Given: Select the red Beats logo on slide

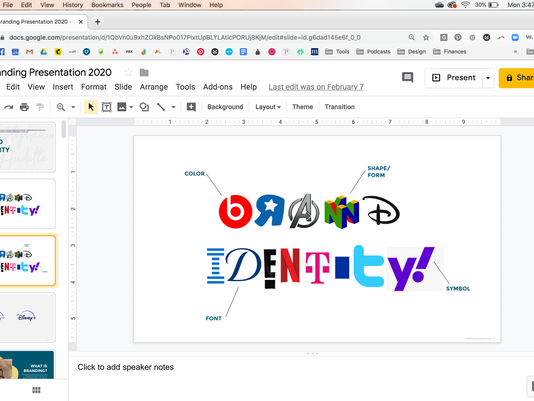Looking at the screenshot, I should point(235,211).
